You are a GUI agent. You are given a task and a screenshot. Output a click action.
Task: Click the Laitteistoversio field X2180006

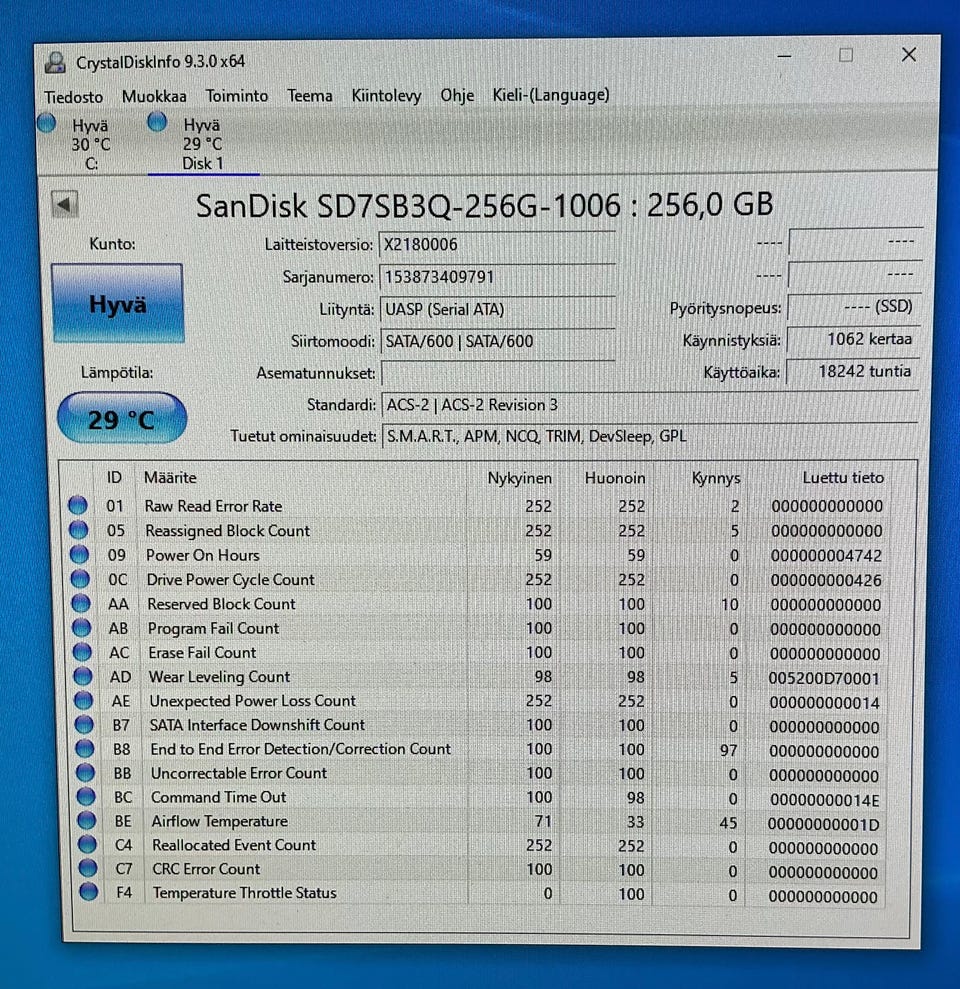point(496,245)
